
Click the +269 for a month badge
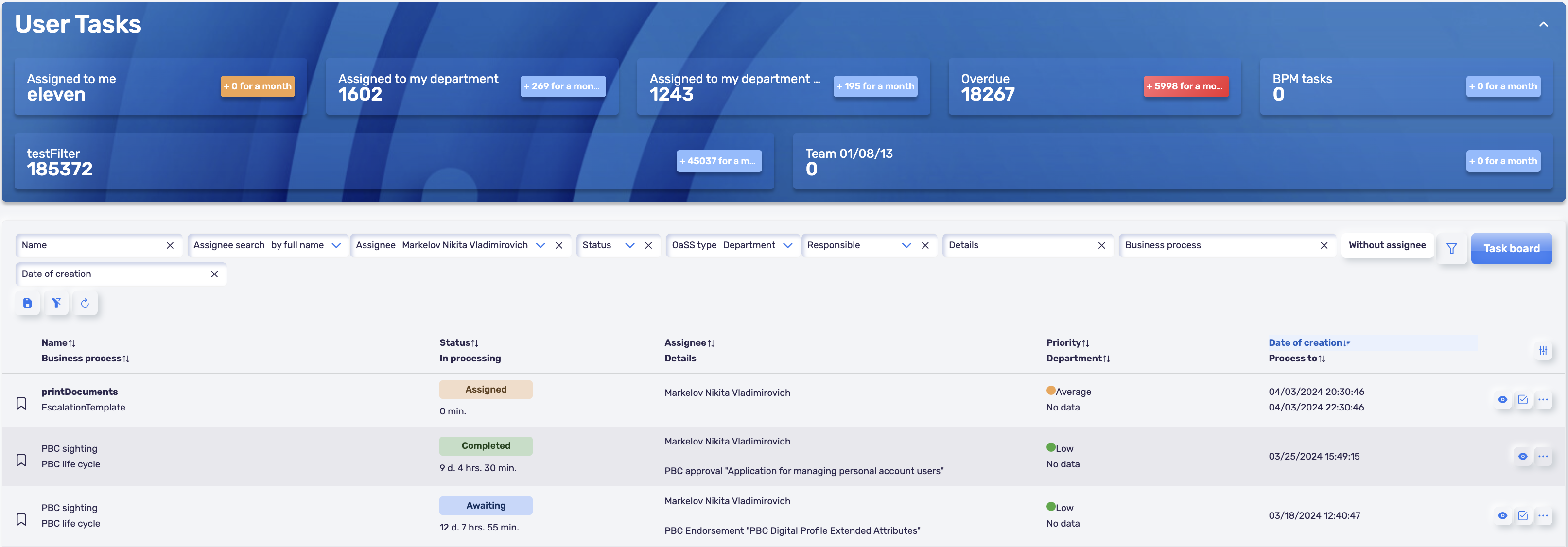[x=562, y=86]
